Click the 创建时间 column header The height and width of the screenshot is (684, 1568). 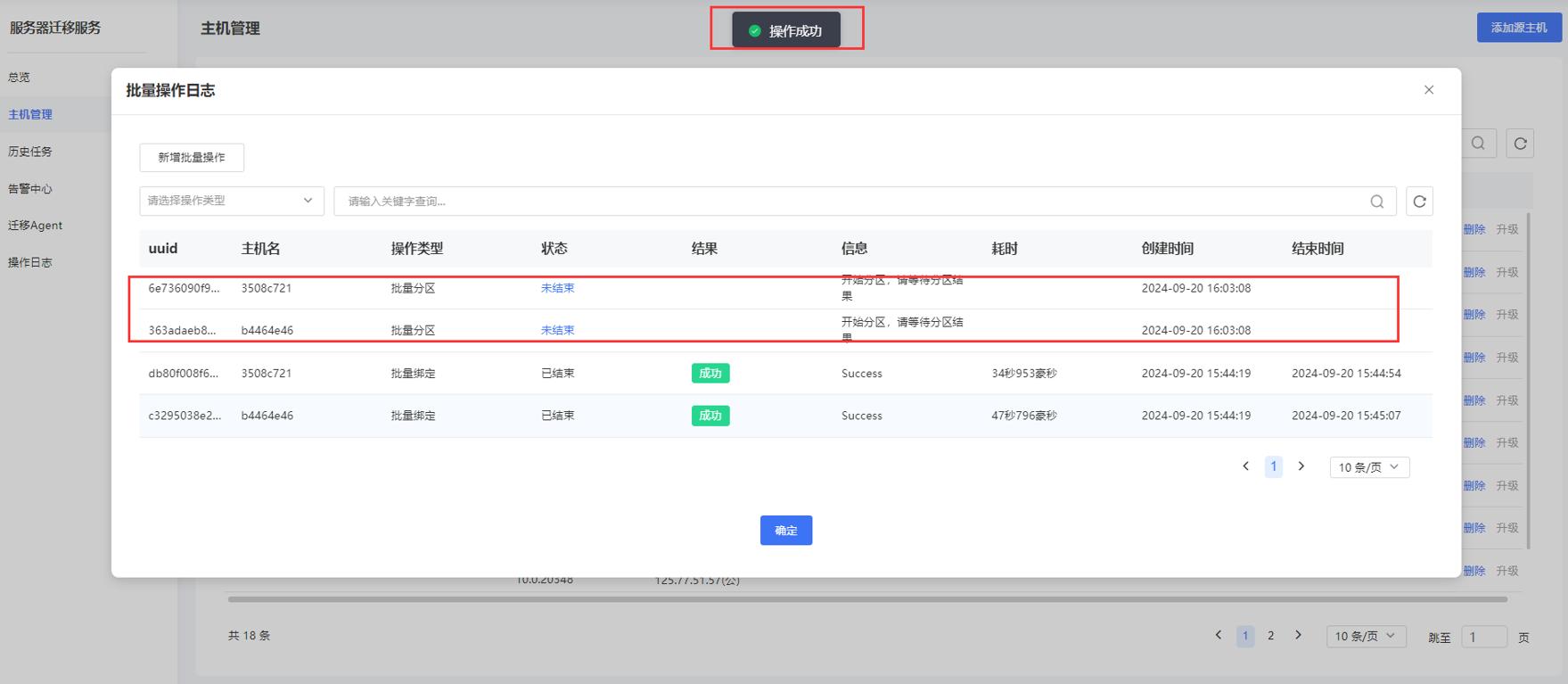pyautogui.click(x=1168, y=249)
